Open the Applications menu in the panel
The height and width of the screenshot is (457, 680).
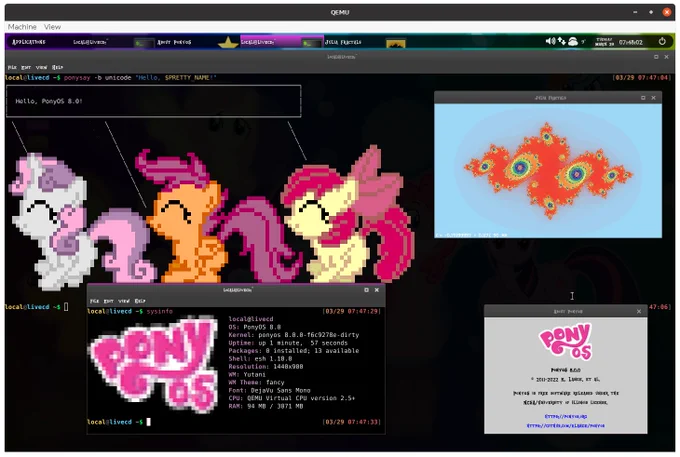click(29, 42)
